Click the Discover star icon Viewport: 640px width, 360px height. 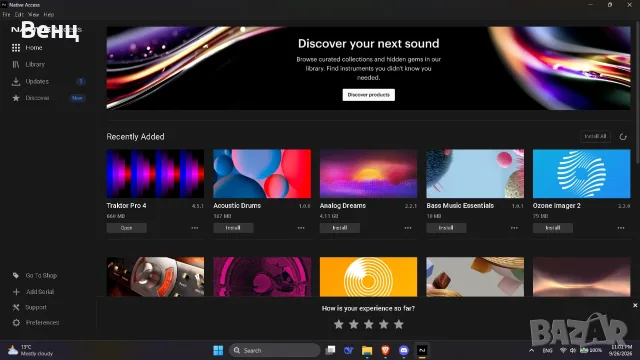(16, 98)
